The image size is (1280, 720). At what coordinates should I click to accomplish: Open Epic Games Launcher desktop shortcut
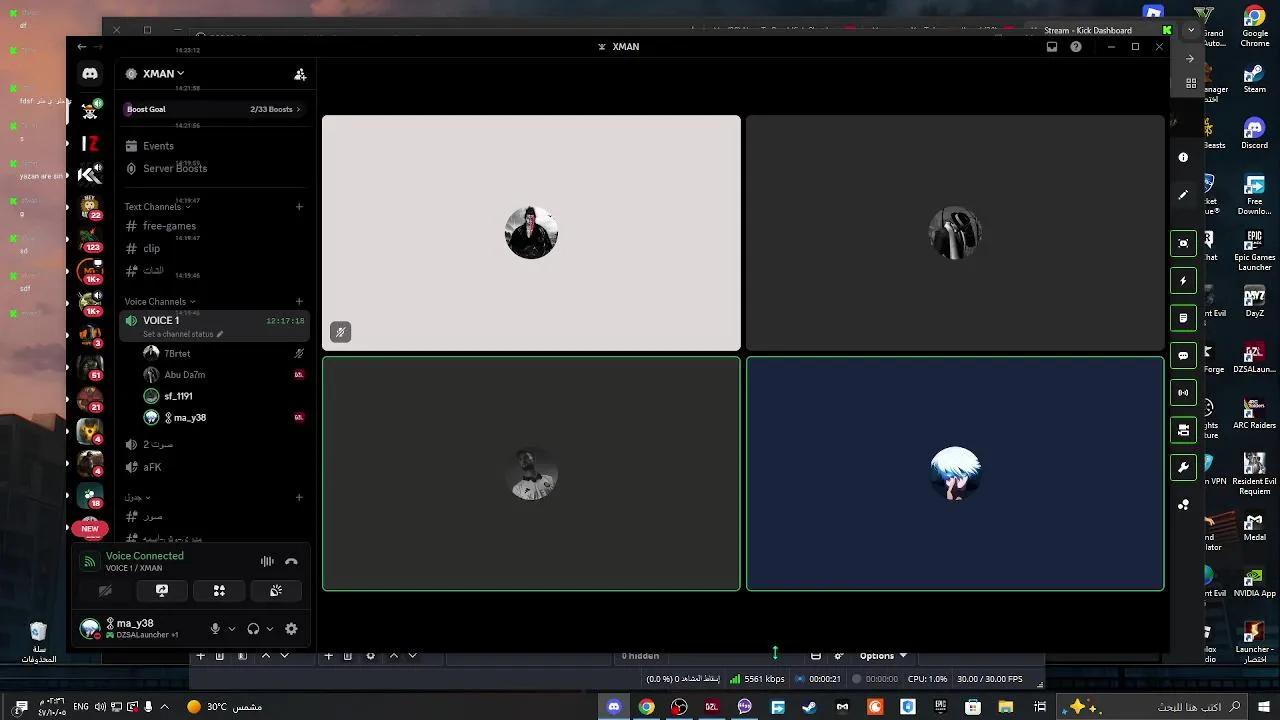1255,251
